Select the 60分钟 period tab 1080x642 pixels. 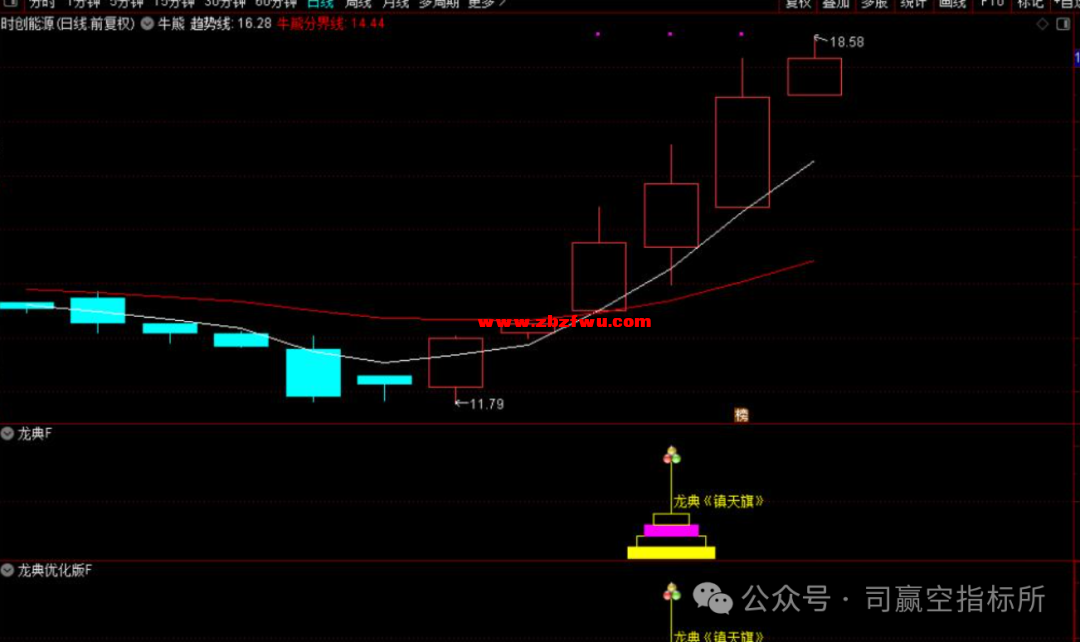[x=276, y=3]
